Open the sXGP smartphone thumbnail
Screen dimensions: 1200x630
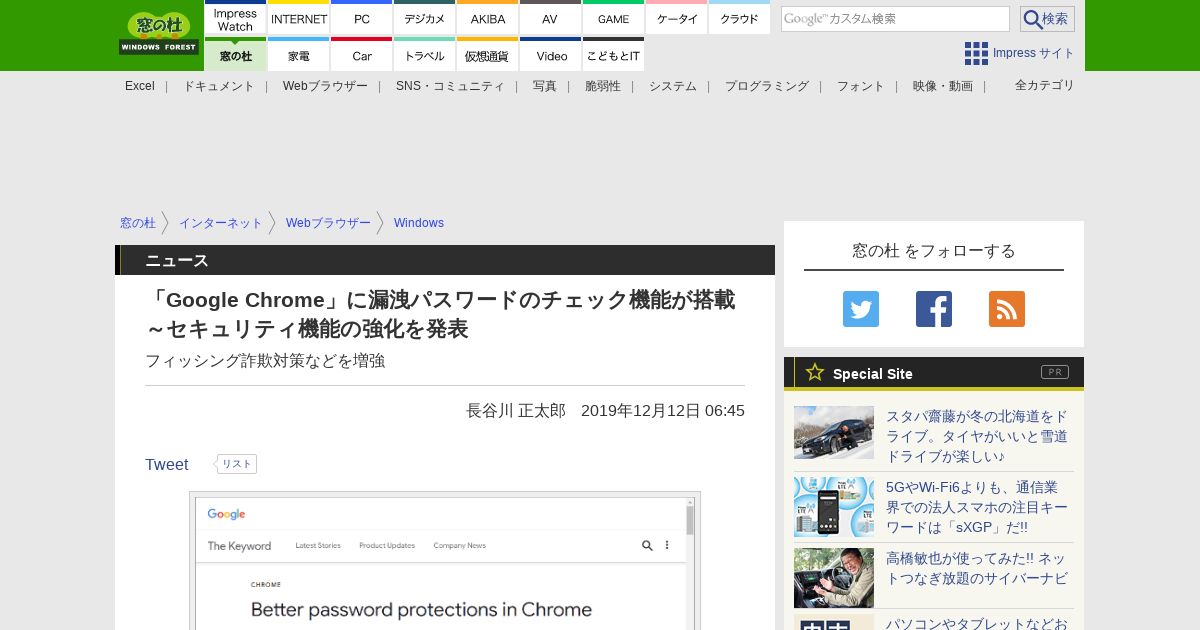pyautogui.click(x=834, y=507)
